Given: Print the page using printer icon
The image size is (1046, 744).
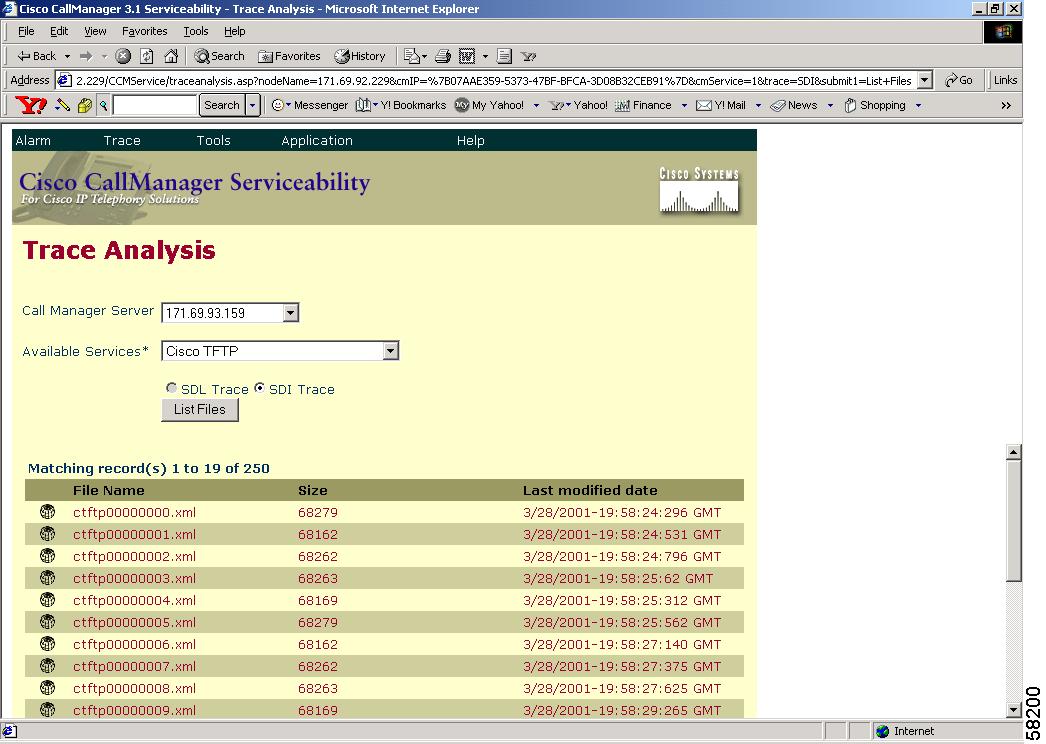Looking at the screenshot, I should pyautogui.click(x=443, y=56).
